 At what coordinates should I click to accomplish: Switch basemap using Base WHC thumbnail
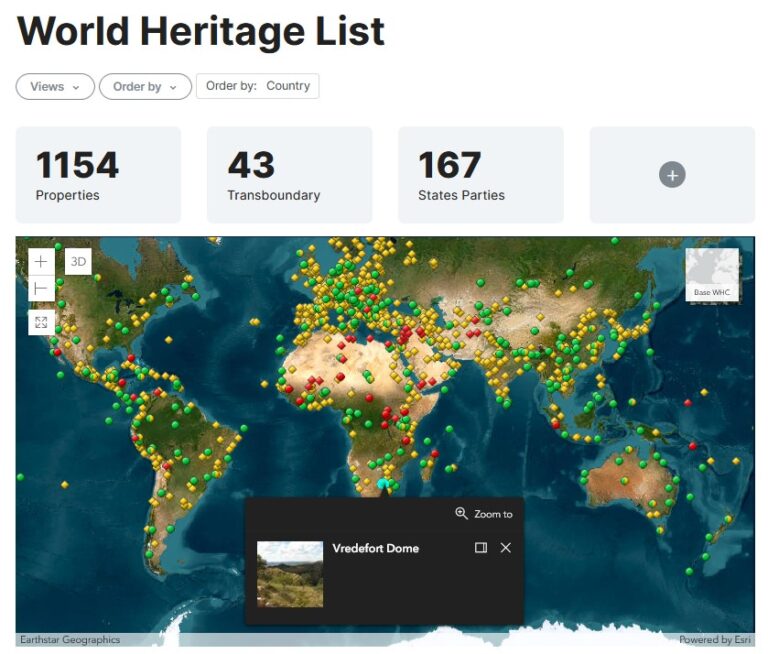click(x=712, y=274)
